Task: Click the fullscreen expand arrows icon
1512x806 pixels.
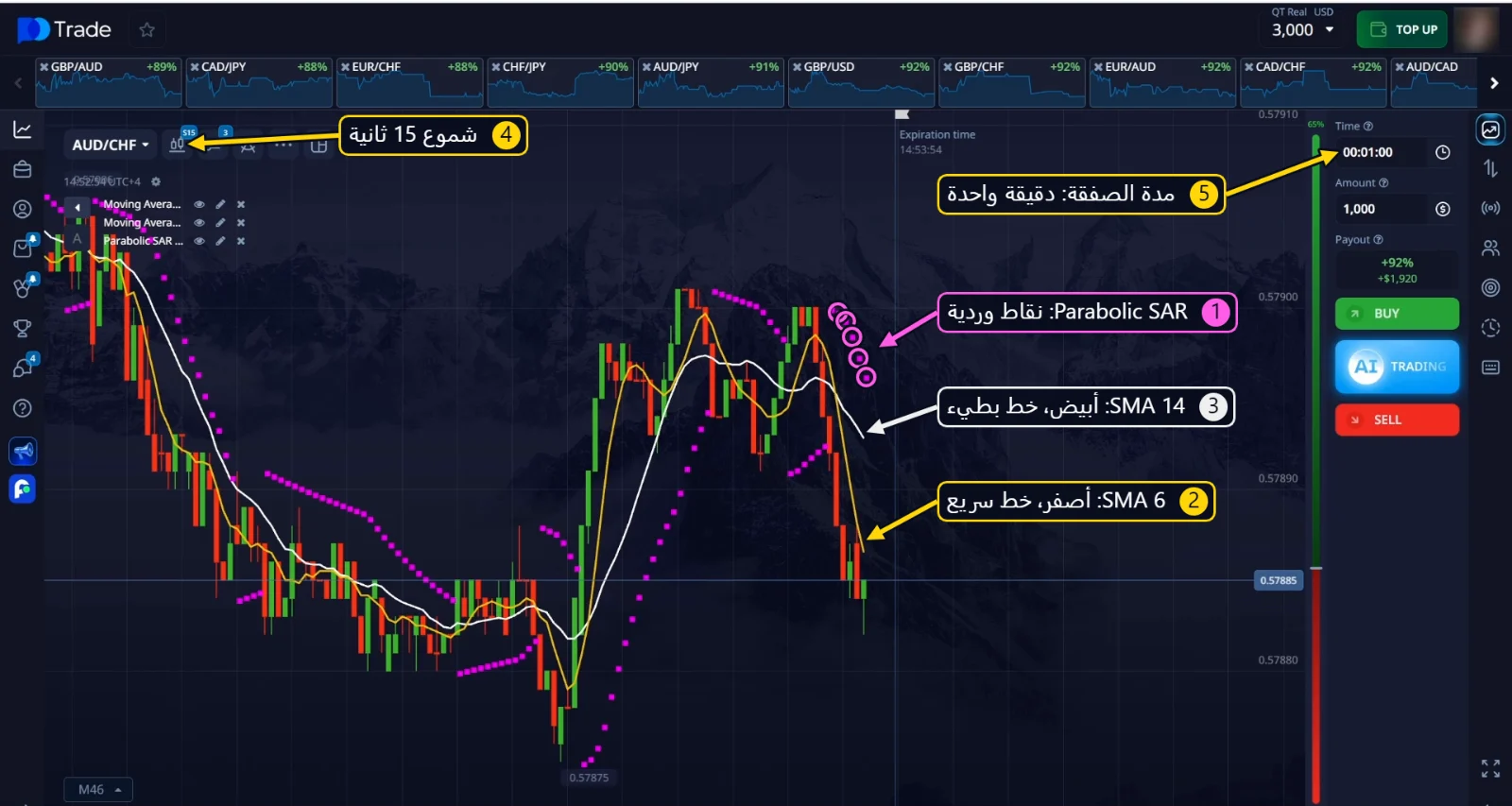Action: [x=1490, y=768]
